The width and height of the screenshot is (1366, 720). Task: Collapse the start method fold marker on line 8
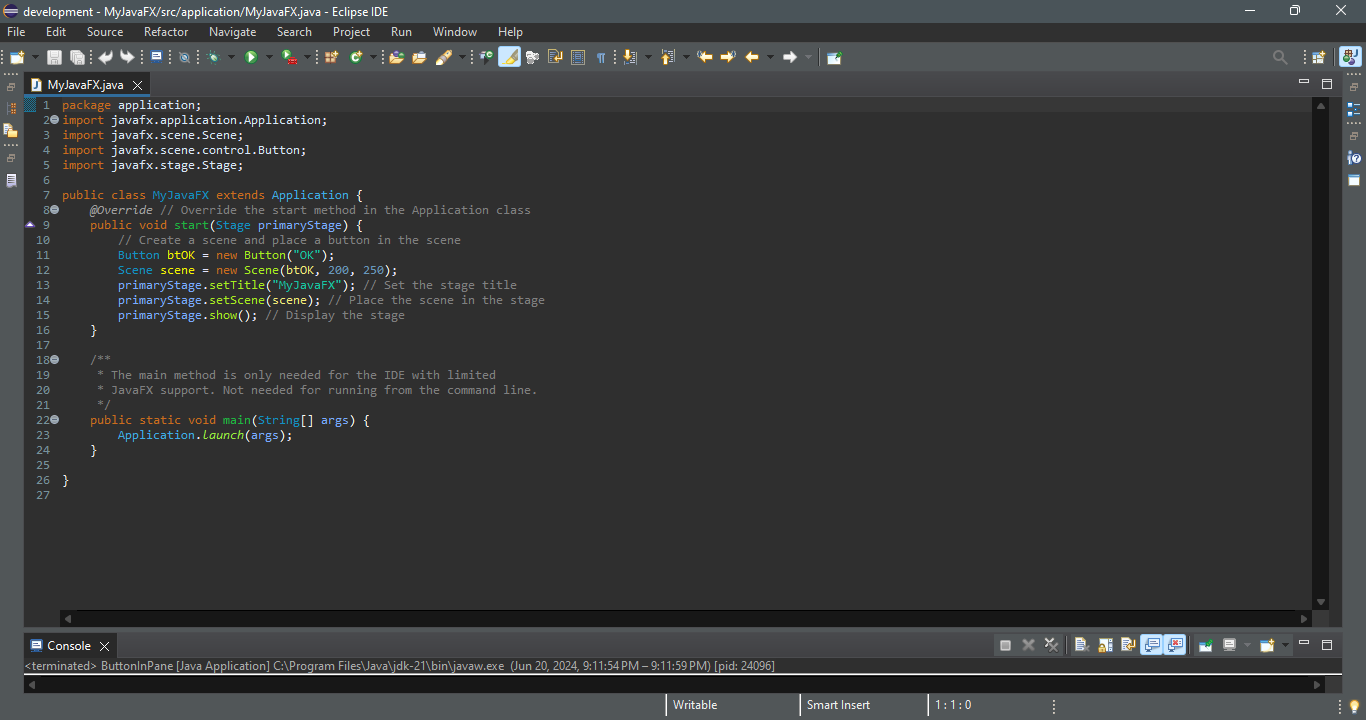pyautogui.click(x=54, y=210)
